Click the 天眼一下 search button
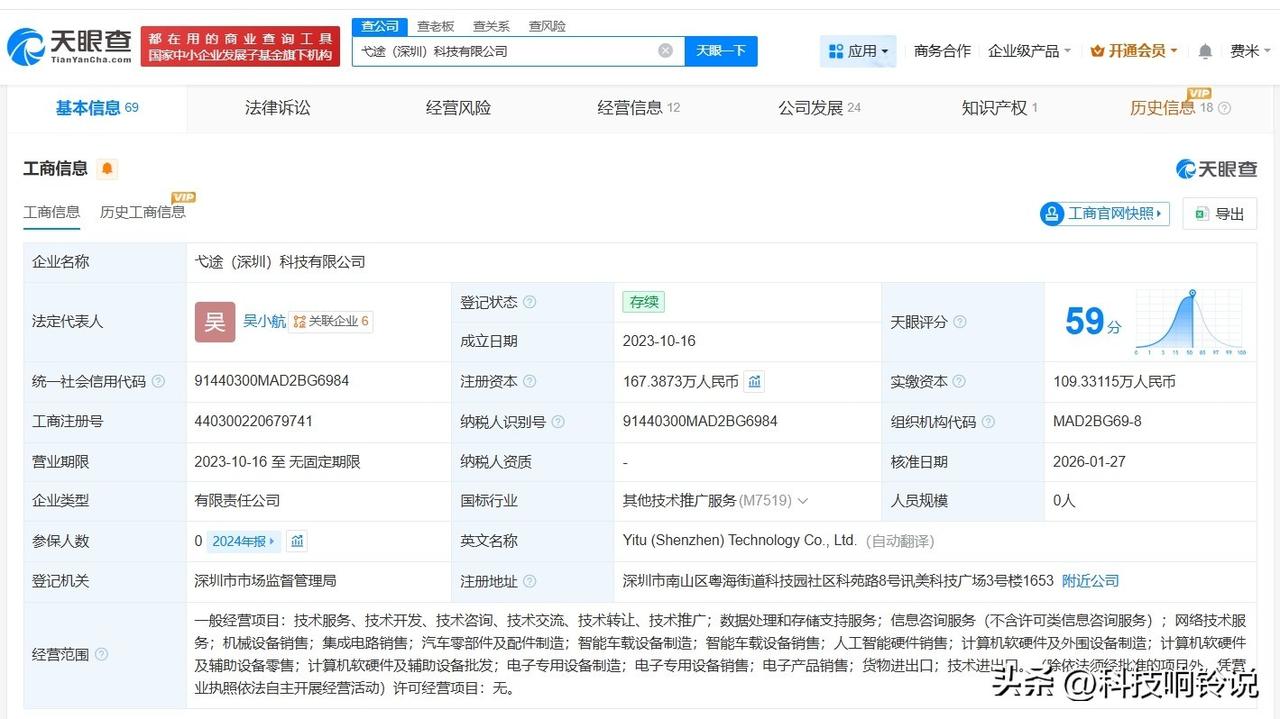 720,51
